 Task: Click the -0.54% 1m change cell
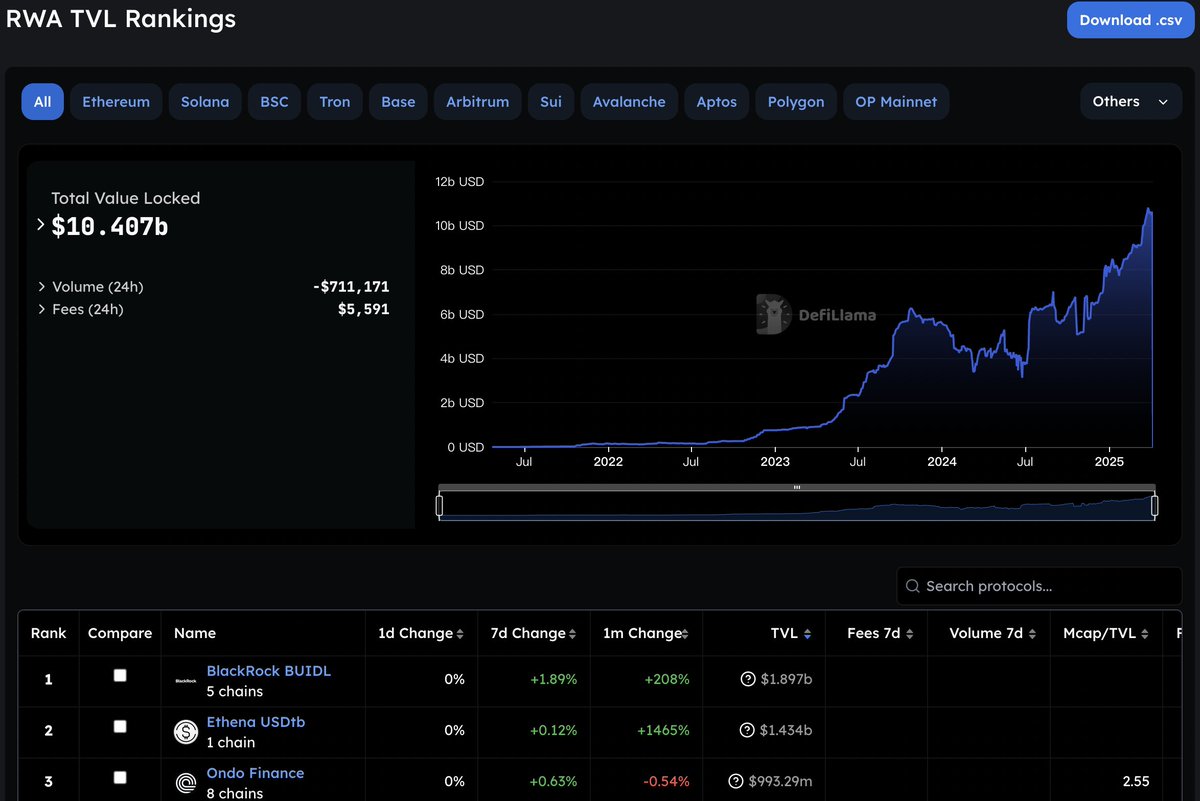point(666,782)
